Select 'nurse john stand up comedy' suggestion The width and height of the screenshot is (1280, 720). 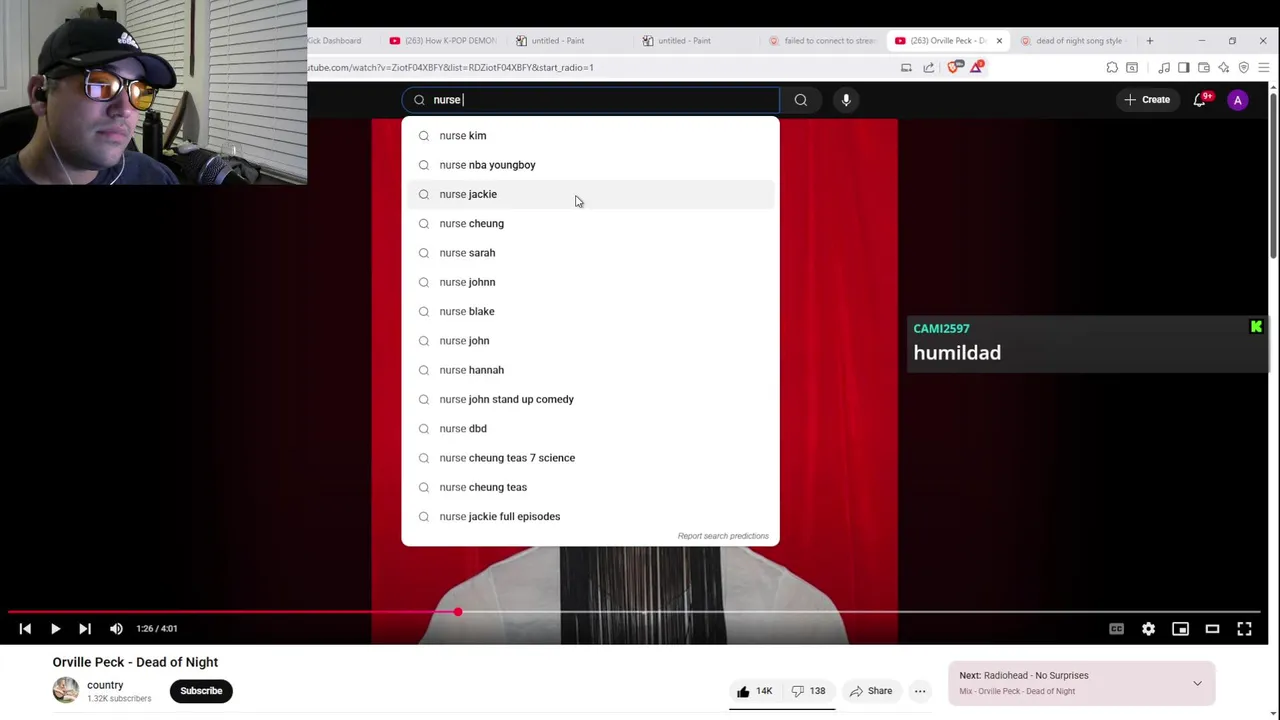tap(590, 399)
